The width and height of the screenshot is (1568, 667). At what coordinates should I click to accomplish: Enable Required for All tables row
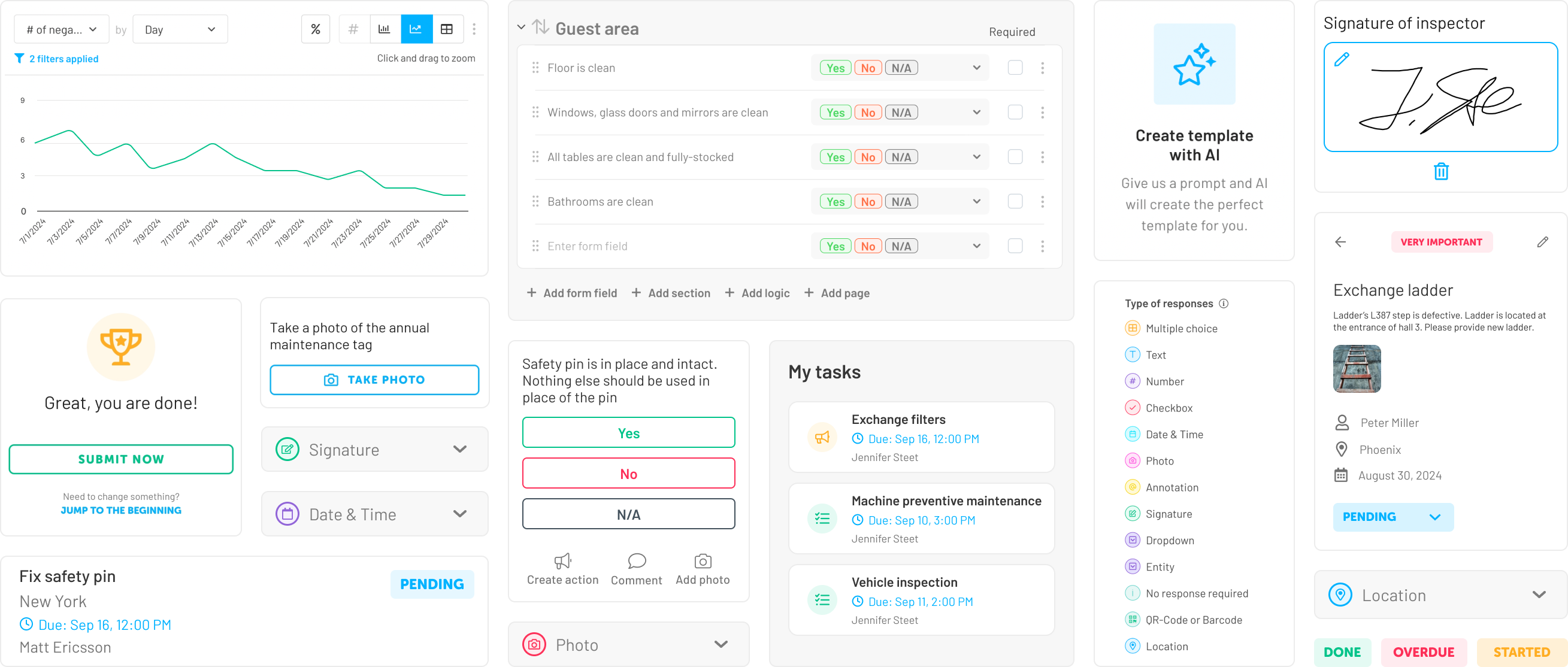click(x=1015, y=157)
